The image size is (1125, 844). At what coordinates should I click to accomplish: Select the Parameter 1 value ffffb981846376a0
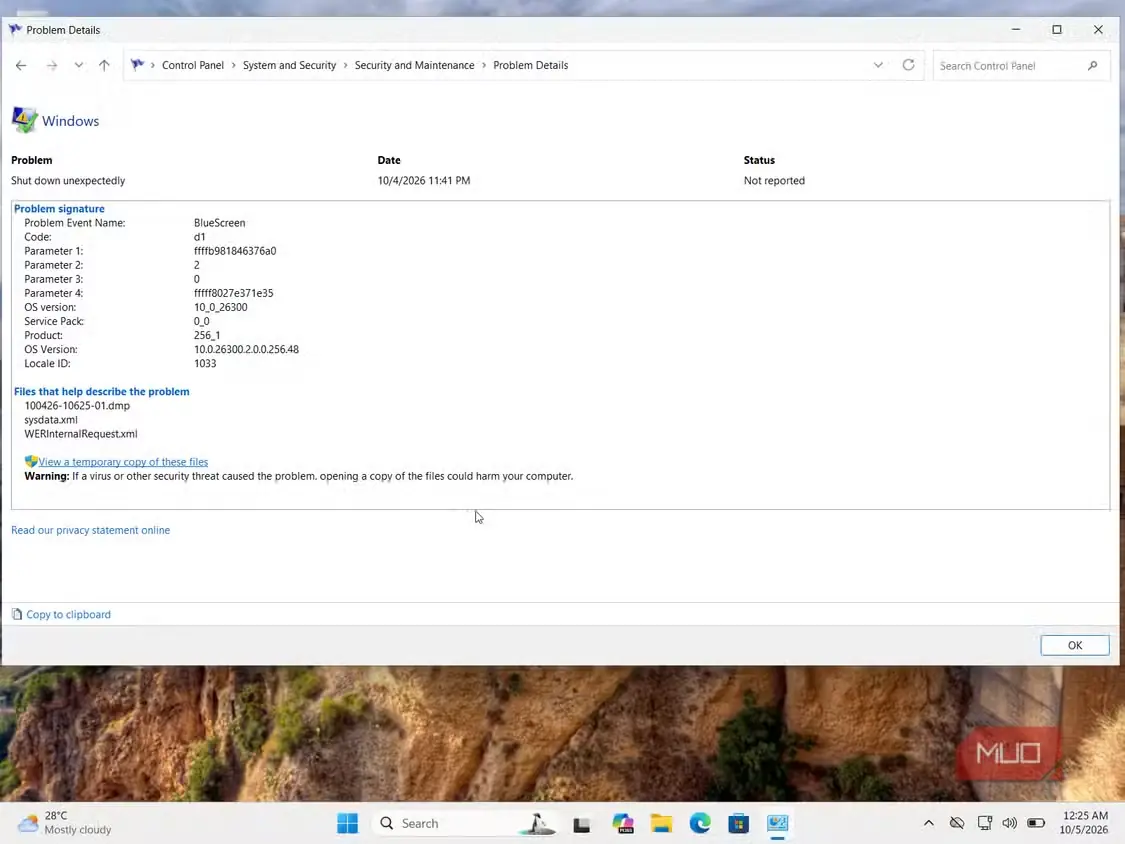(235, 251)
